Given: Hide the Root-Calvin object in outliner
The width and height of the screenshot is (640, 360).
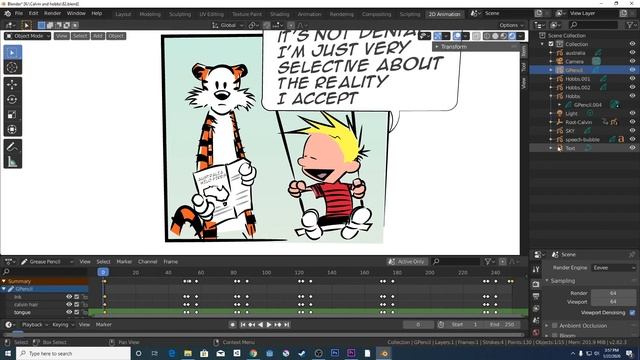Looking at the screenshot, I should (632, 122).
